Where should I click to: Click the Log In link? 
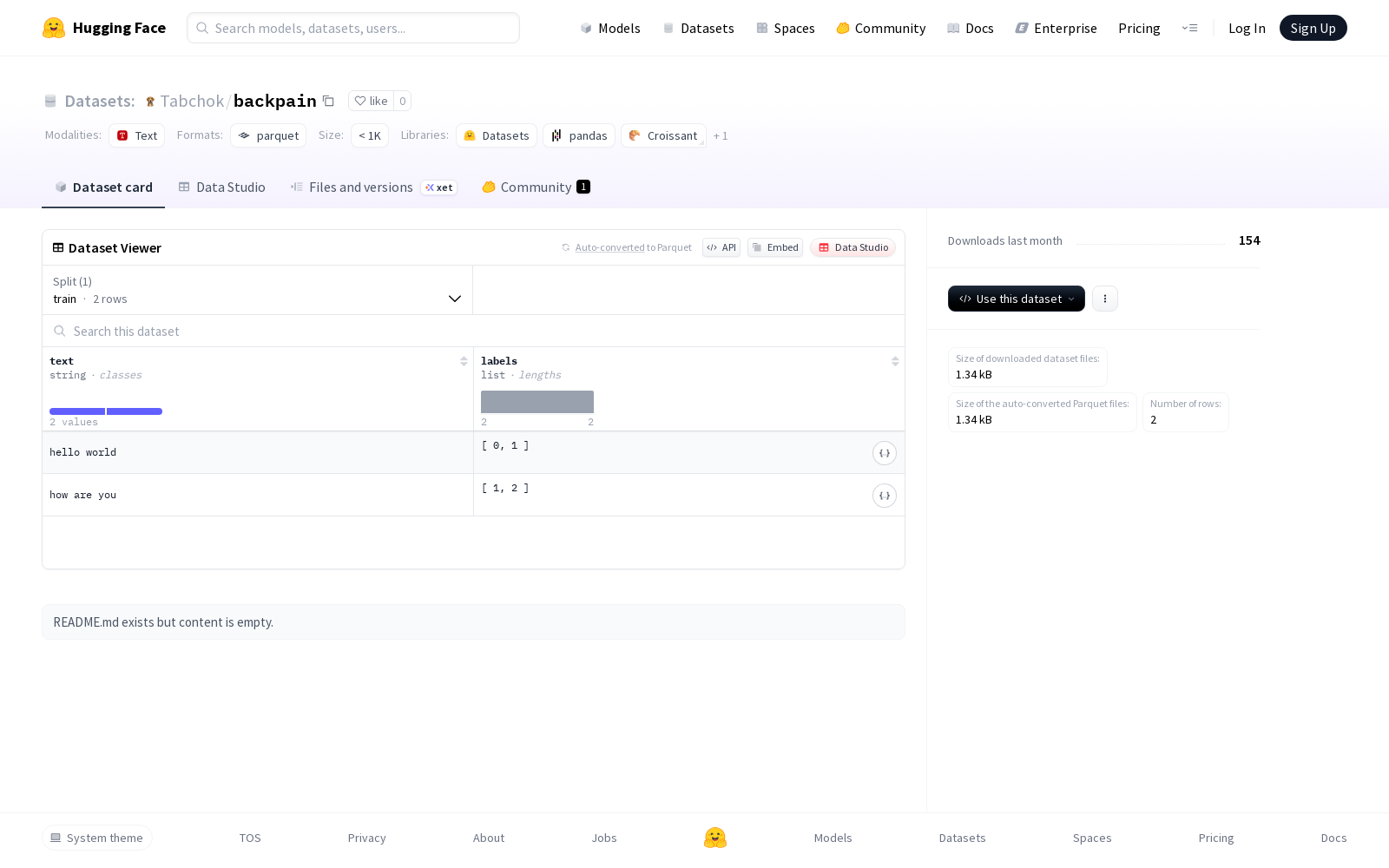coord(1247,28)
